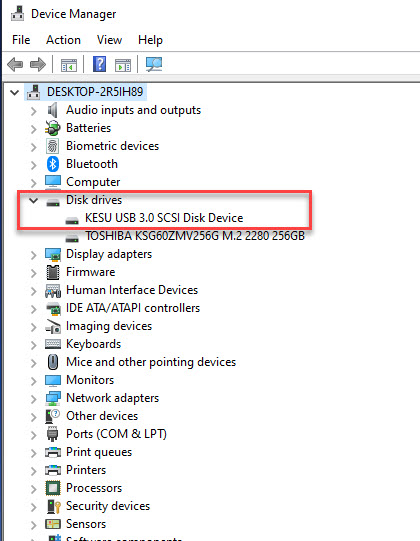Select the Ports (COM & LPT) label

(116, 434)
